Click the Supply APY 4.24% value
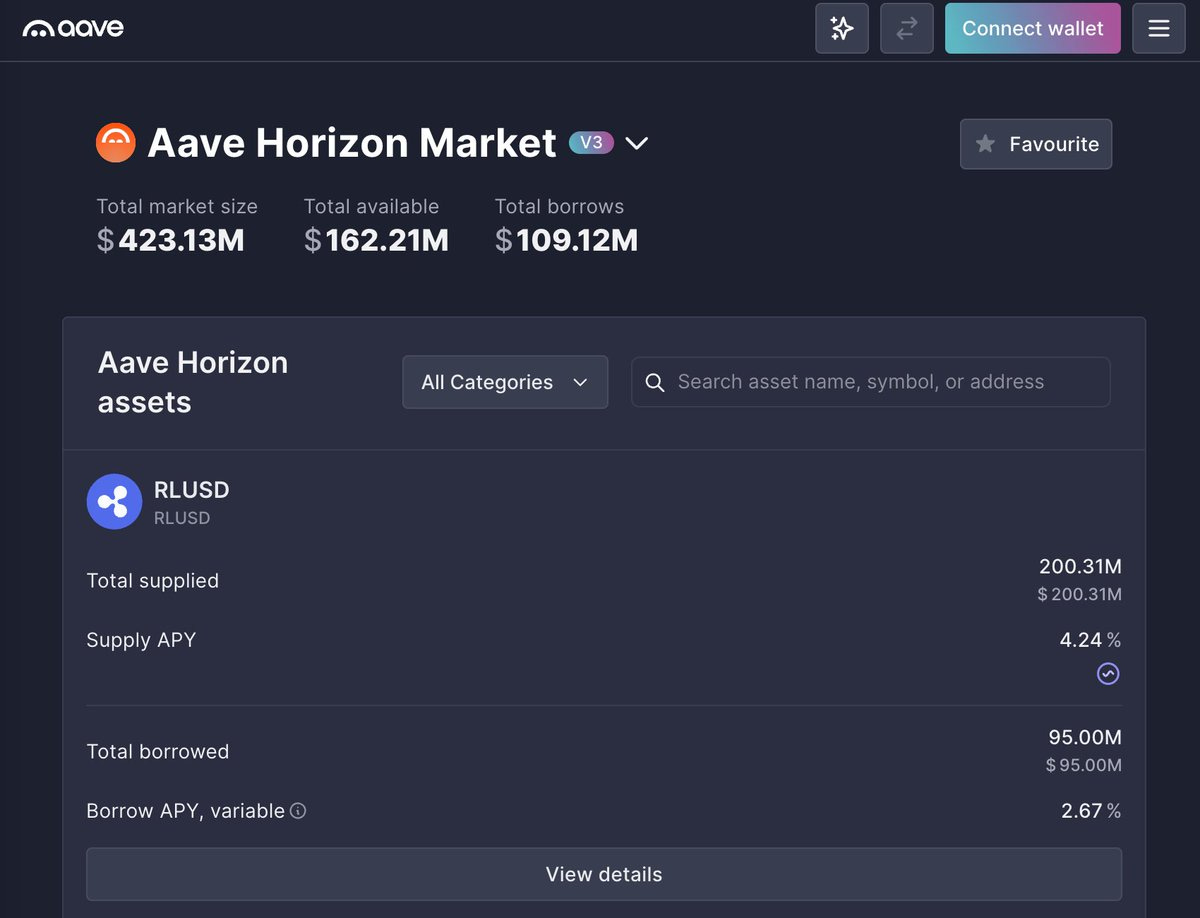 click(x=1090, y=640)
